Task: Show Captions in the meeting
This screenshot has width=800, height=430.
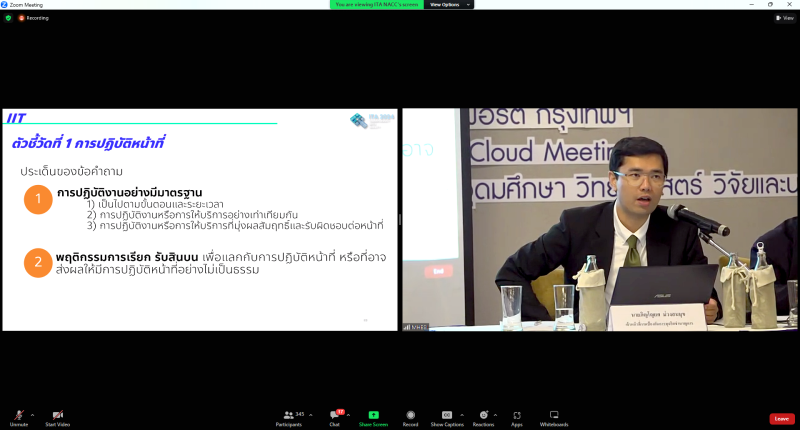Action: [x=447, y=418]
